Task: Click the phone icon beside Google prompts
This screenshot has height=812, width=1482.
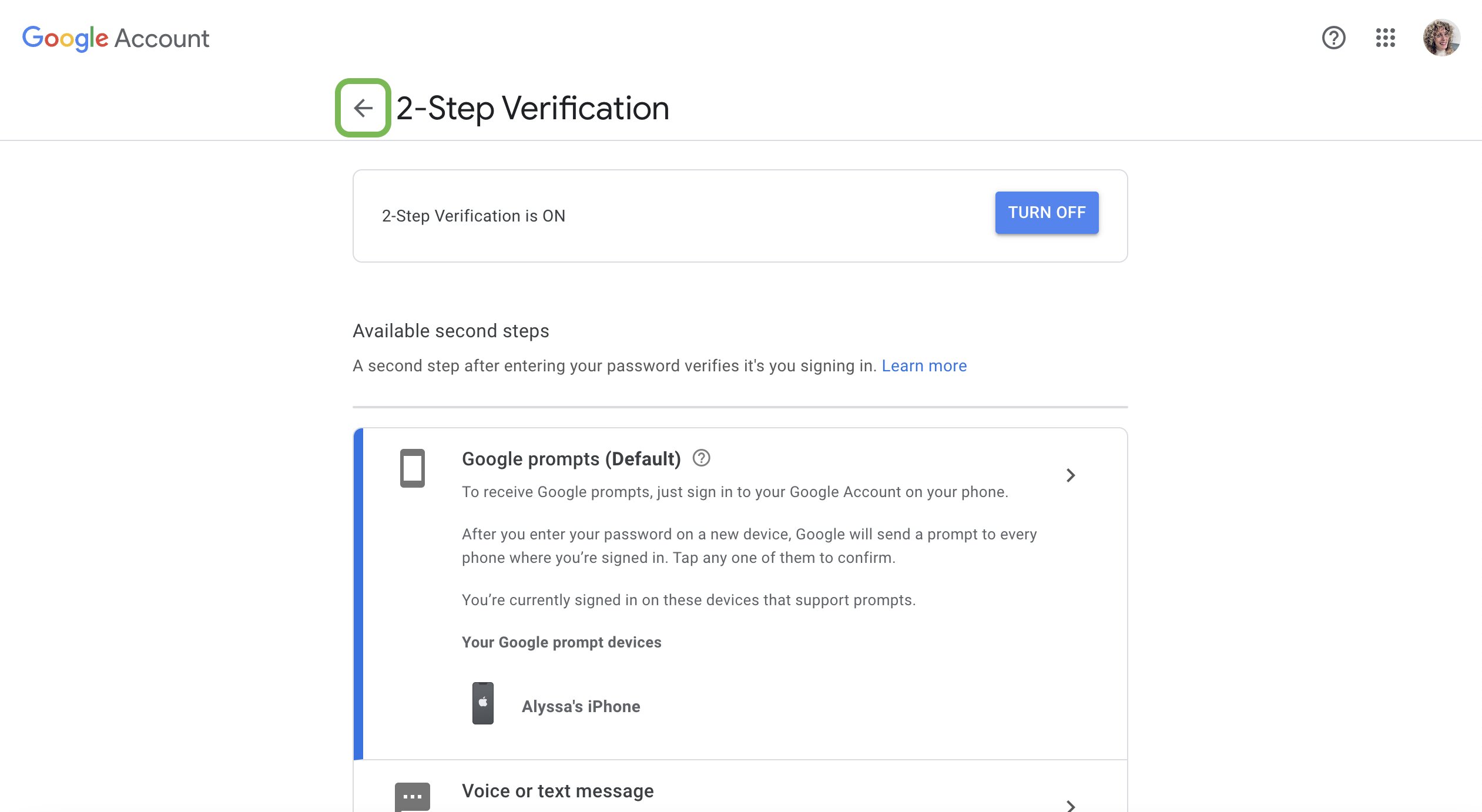Action: tap(412, 468)
